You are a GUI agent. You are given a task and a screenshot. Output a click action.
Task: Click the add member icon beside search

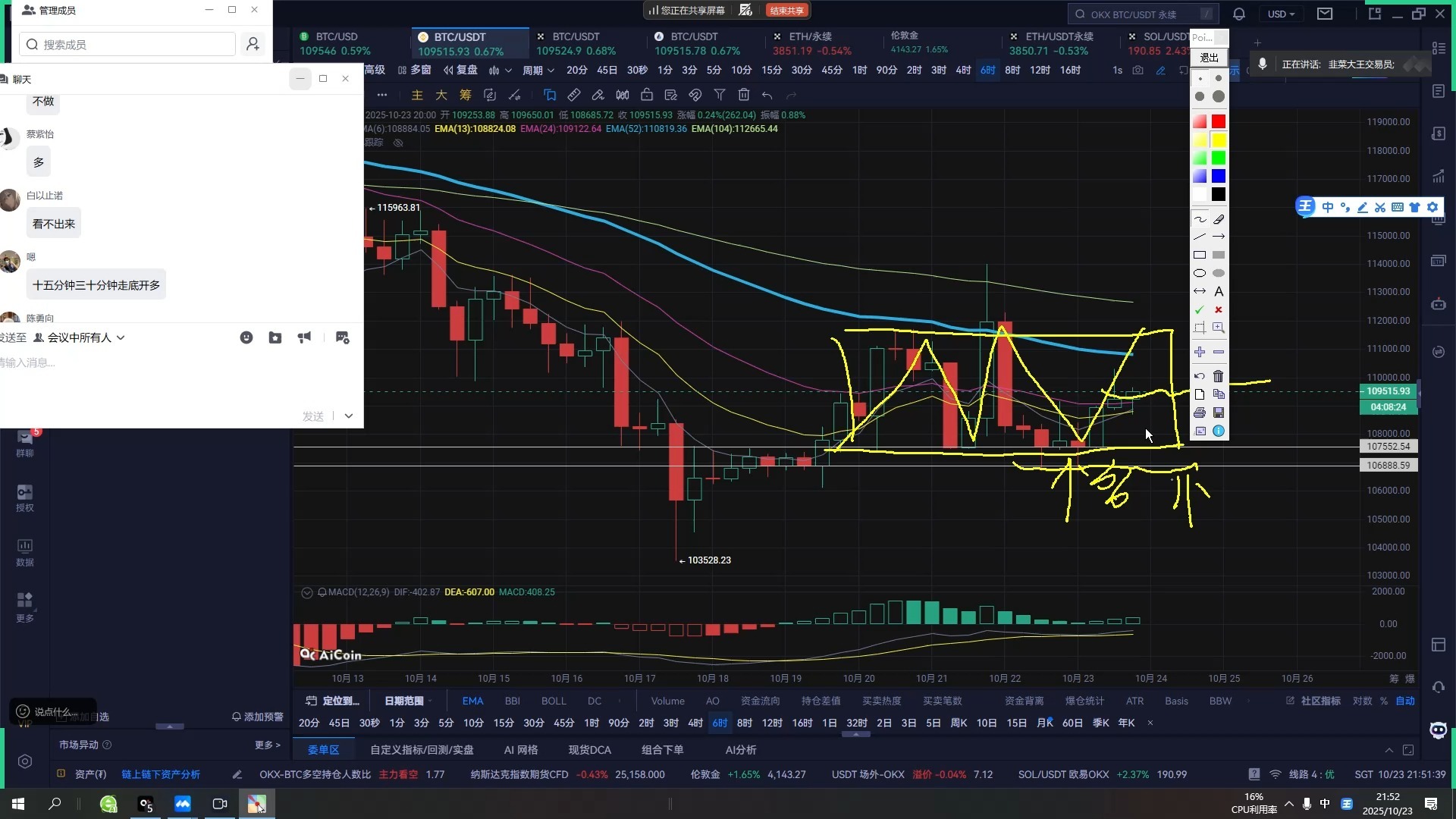coord(253,45)
